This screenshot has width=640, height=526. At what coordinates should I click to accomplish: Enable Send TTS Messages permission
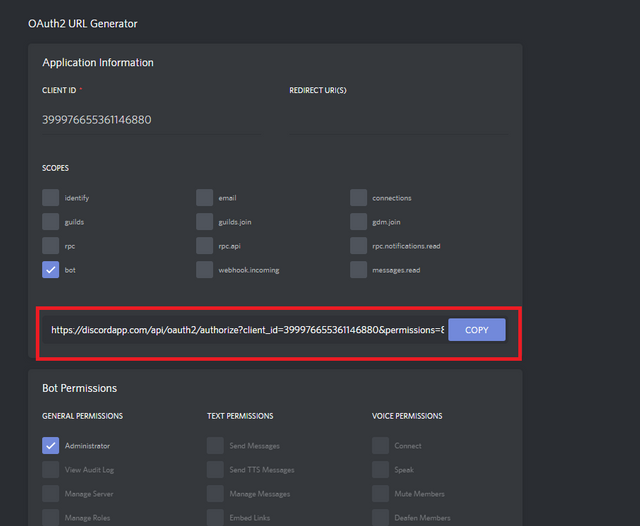tap(215, 470)
